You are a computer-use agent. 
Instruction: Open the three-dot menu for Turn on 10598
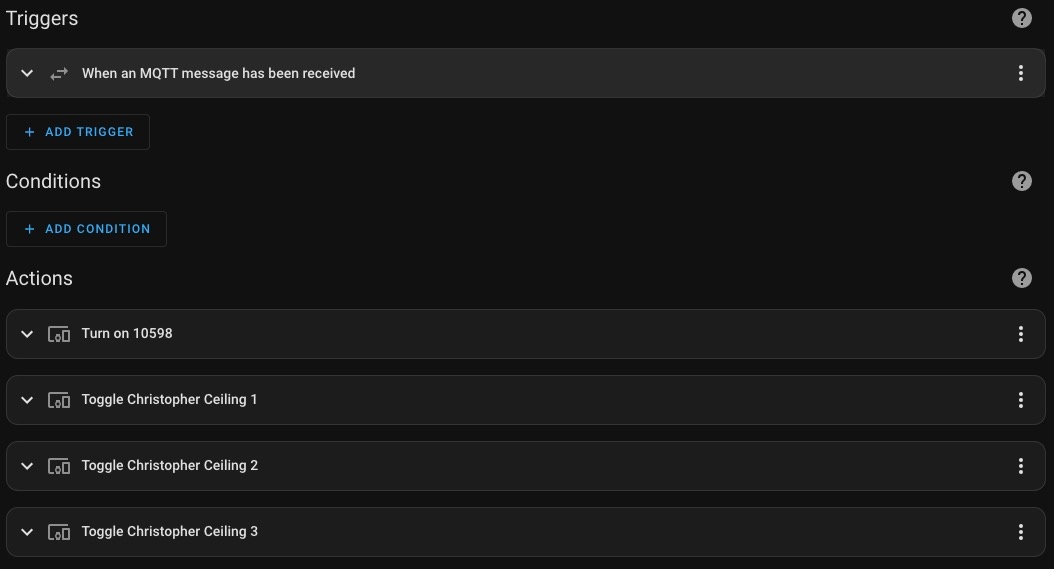[1020, 334]
